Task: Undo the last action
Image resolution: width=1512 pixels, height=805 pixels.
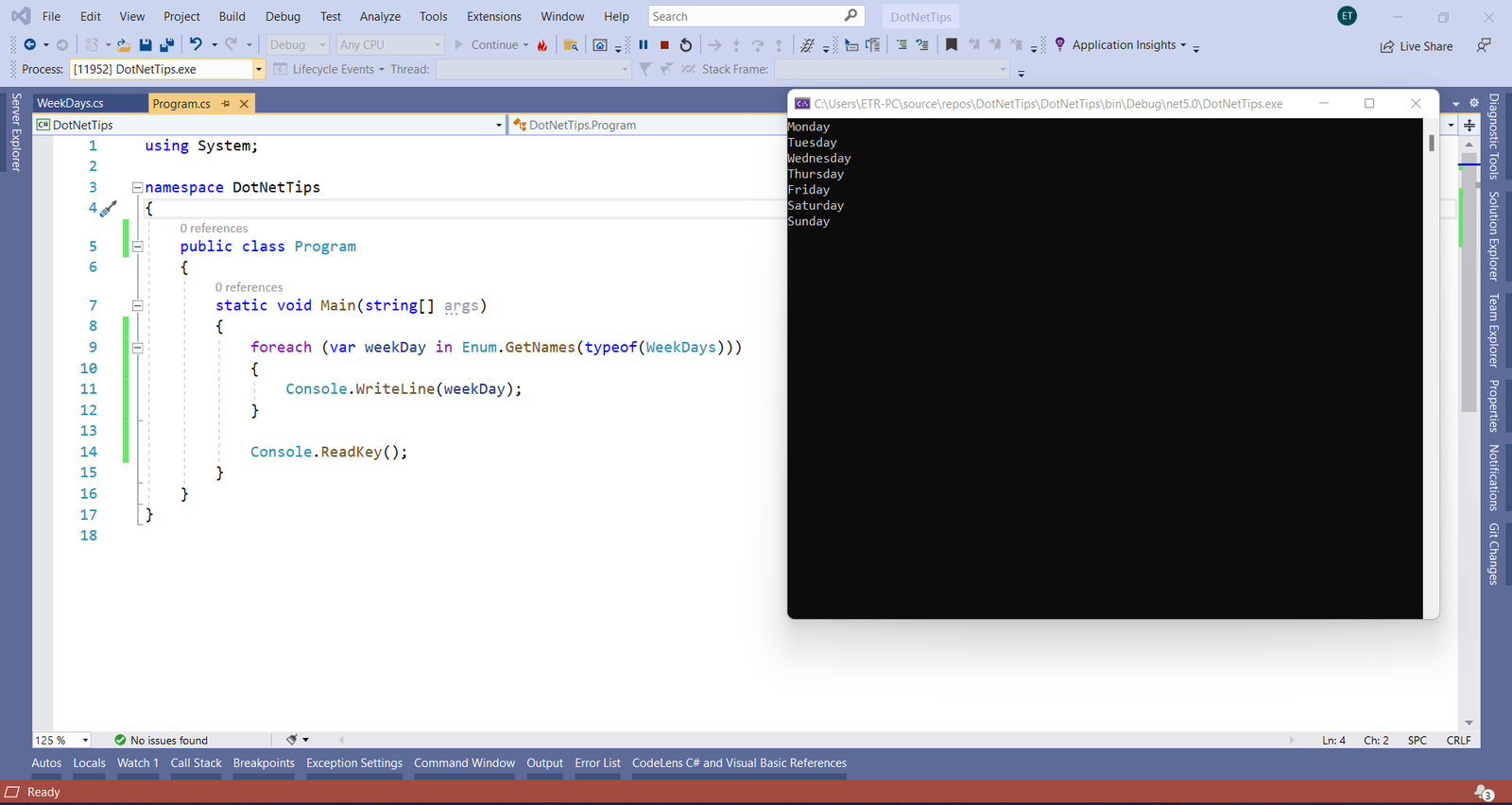Action: point(196,44)
